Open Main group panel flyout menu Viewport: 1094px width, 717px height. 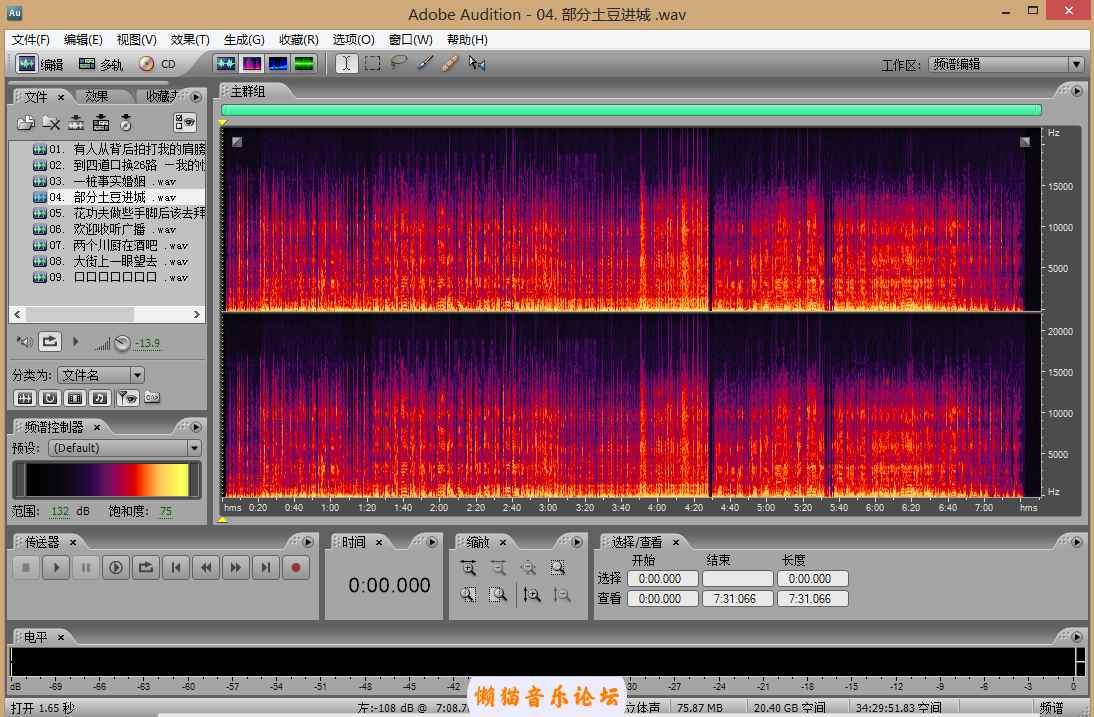(1077, 91)
